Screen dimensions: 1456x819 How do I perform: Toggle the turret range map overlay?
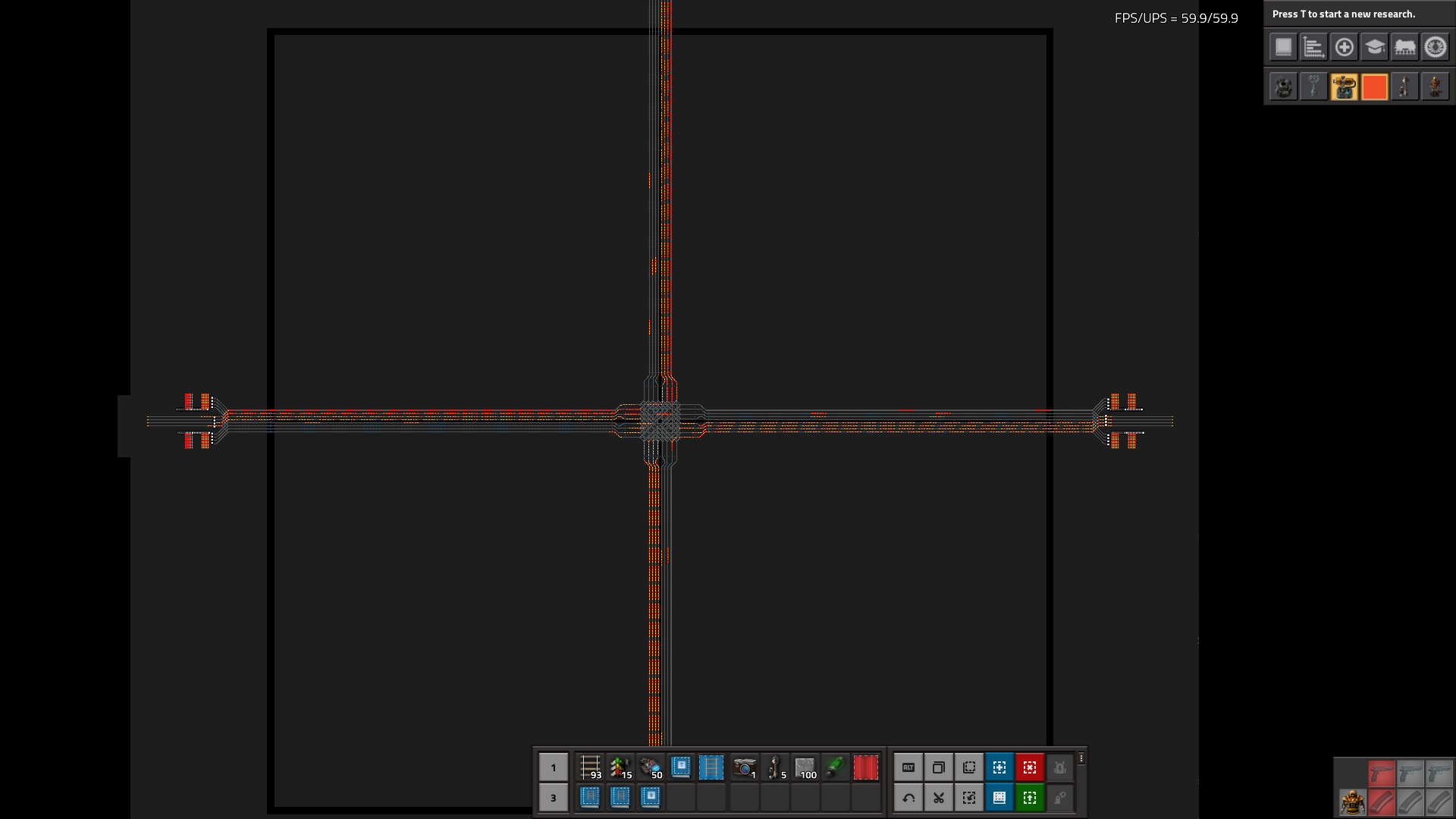(x=1344, y=87)
